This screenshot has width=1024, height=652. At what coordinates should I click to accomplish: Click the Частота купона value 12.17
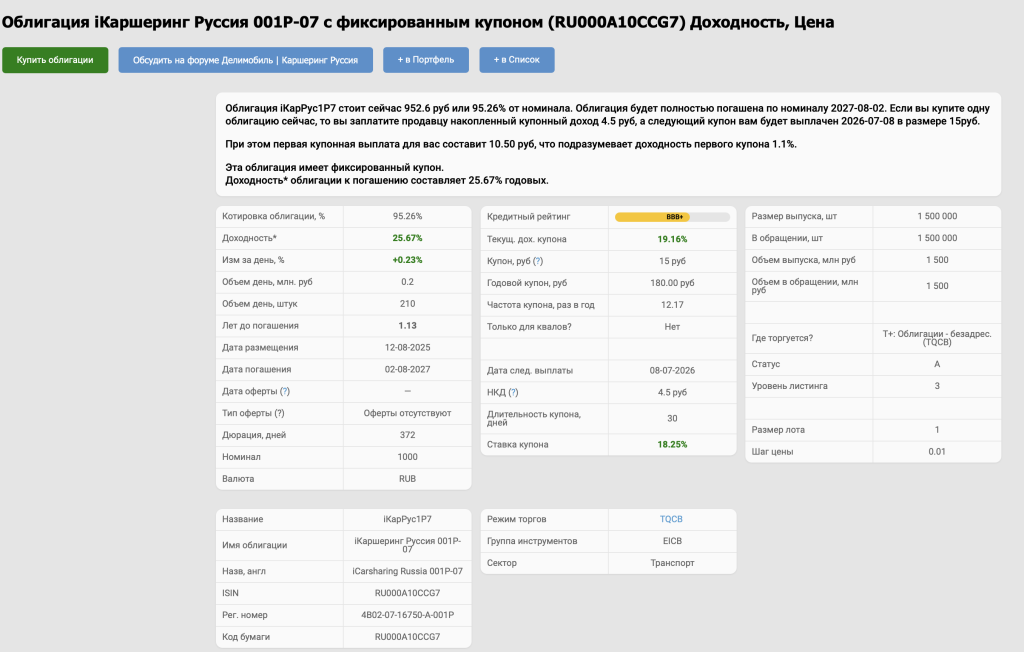pyautogui.click(x=672, y=305)
